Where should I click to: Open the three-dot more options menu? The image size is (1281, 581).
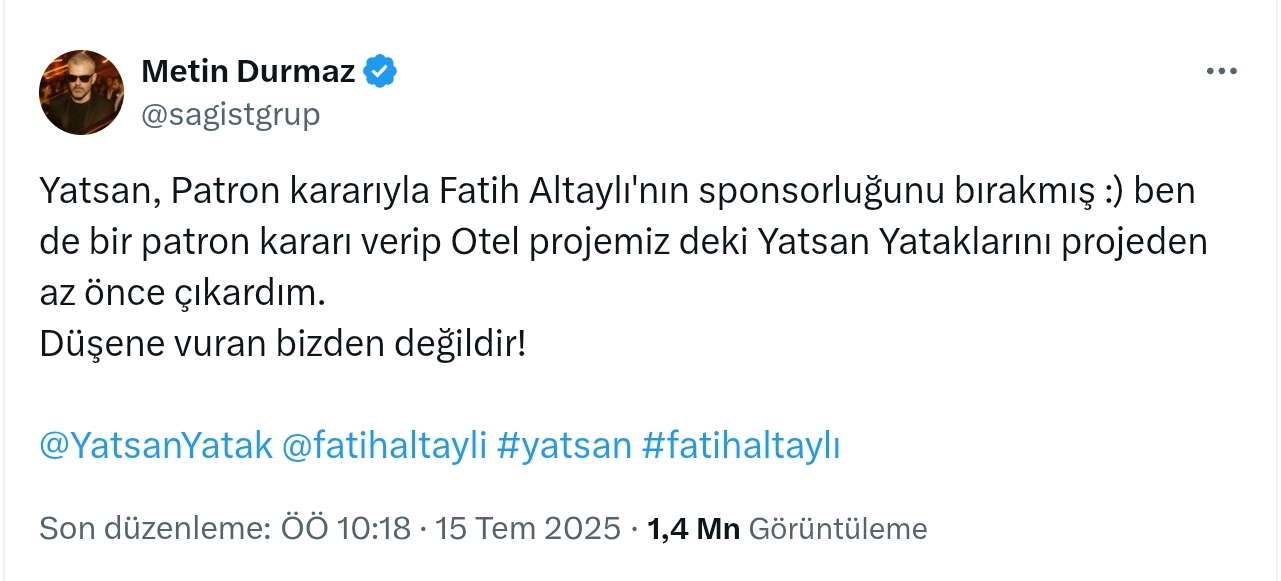click(x=1222, y=72)
